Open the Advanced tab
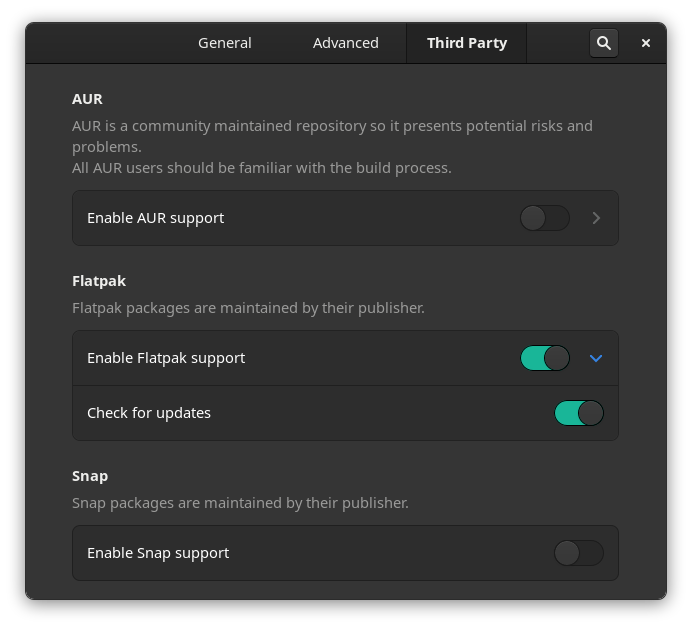Viewport: 692px width, 628px height. tap(345, 43)
